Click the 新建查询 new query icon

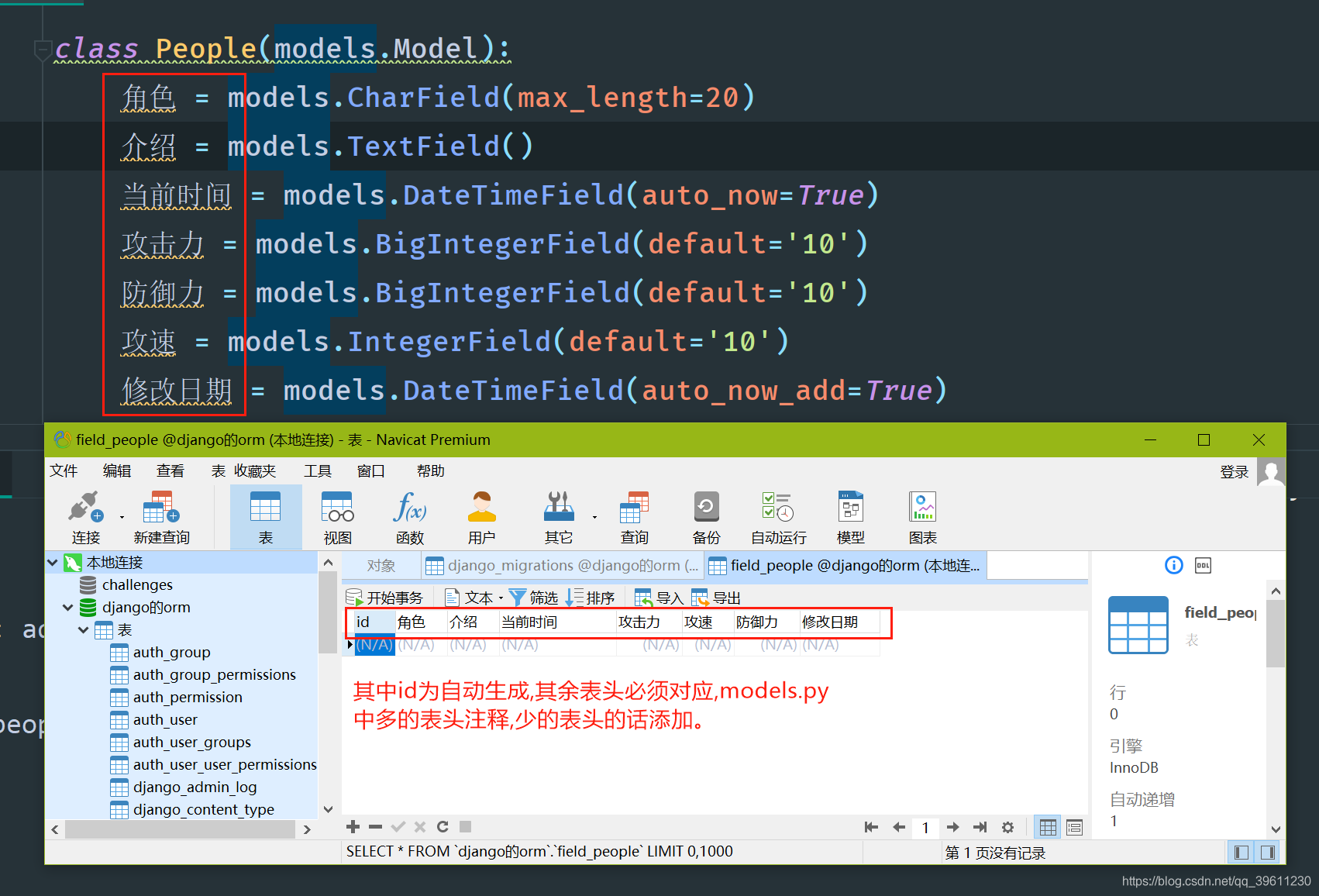pos(161,517)
